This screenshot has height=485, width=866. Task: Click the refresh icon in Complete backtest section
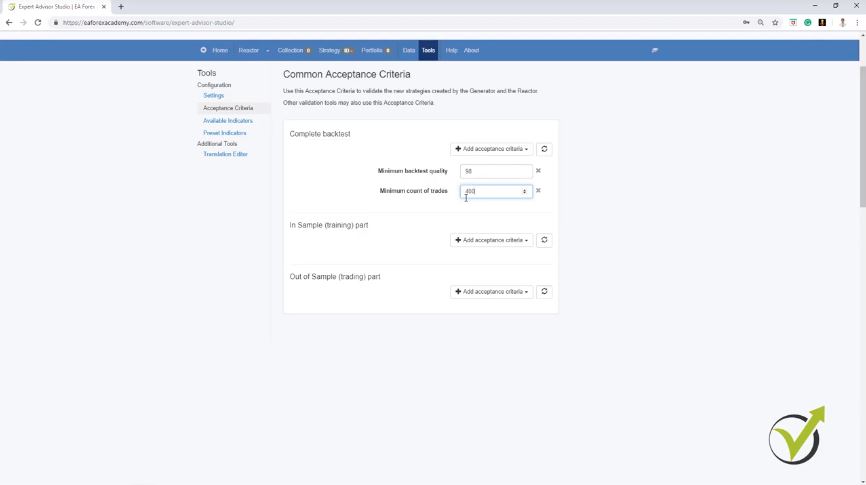click(x=544, y=149)
